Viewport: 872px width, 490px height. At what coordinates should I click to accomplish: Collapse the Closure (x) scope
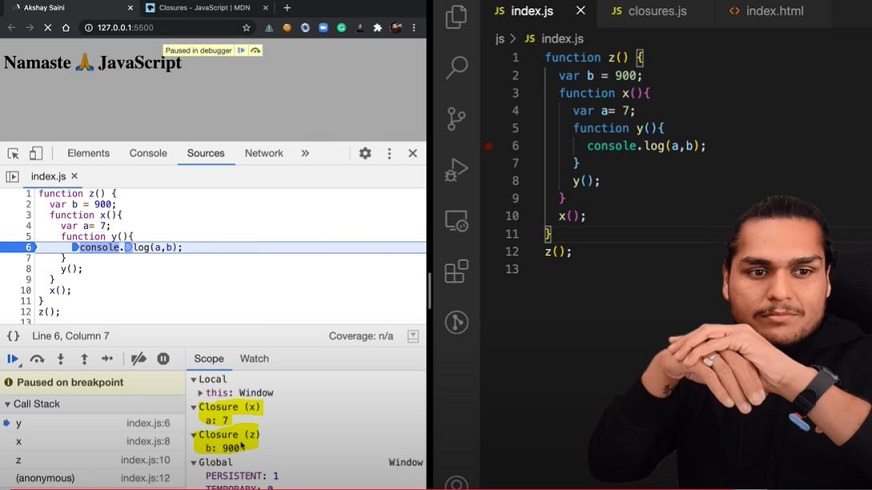[194, 407]
